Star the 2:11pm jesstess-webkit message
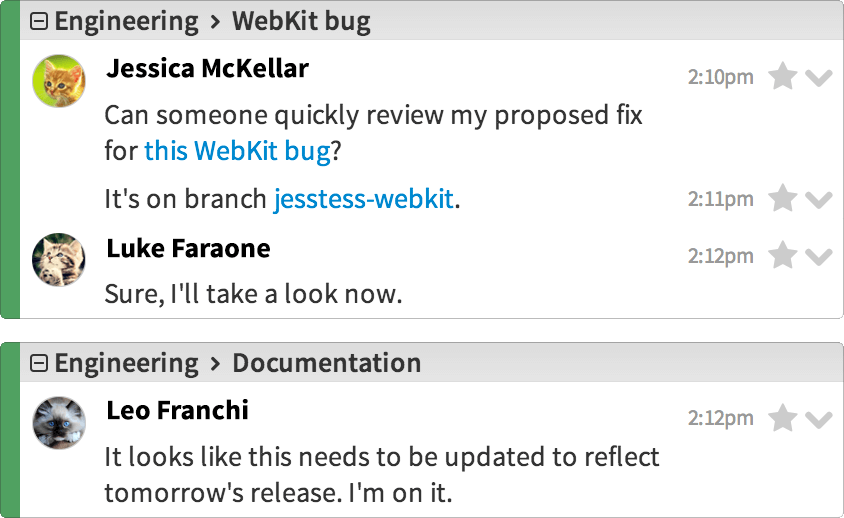This screenshot has width=844, height=518. coord(782,198)
